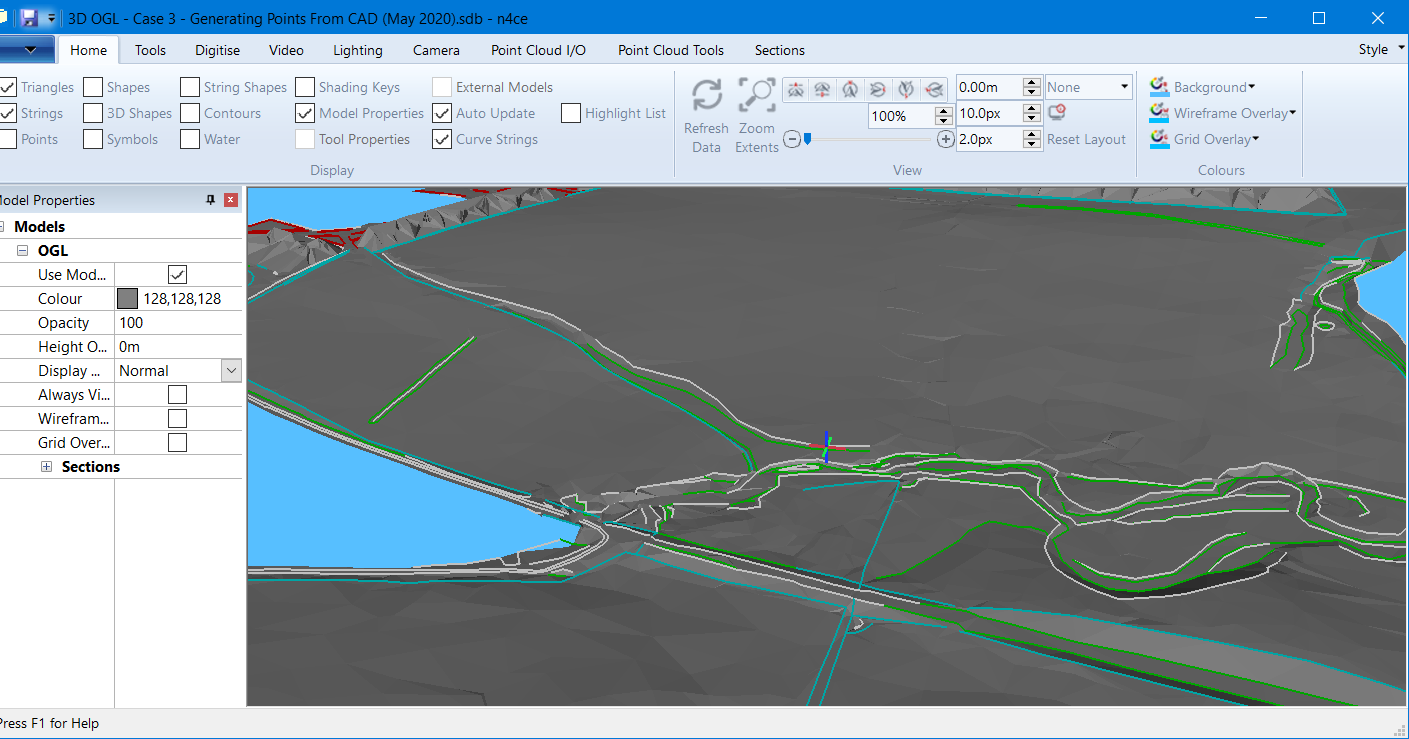The width and height of the screenshot is (1409, 739).
Task: Click the Background colour icon
Action: tap(1160, 86)
